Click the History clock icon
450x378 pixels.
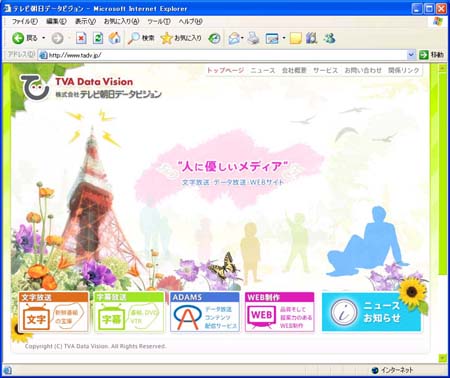tap(214, 39)
